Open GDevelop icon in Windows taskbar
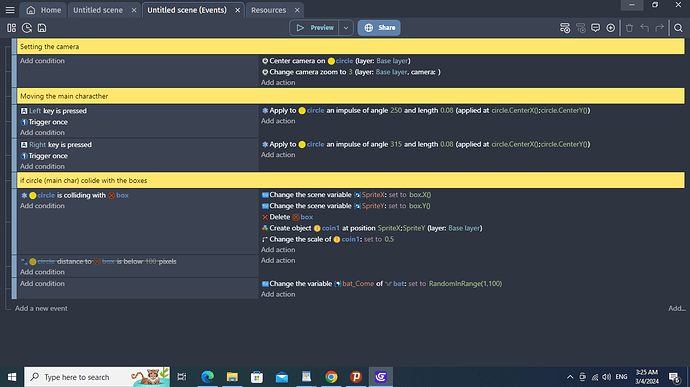This screenshot has height=387, width=690. pyautogui.click(x=381, y=377)
